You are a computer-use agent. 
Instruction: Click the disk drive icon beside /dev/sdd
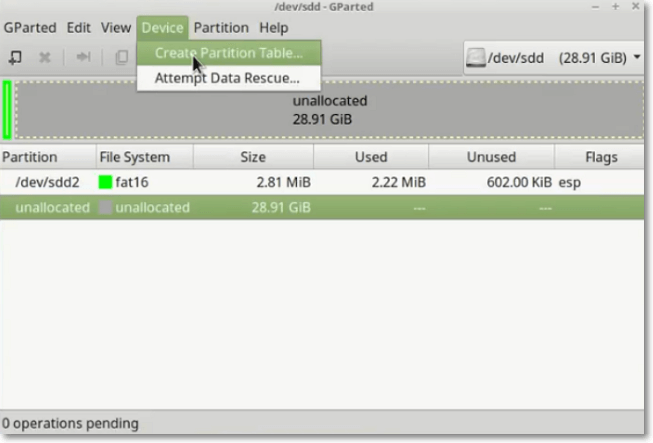(x=476, y=57)
